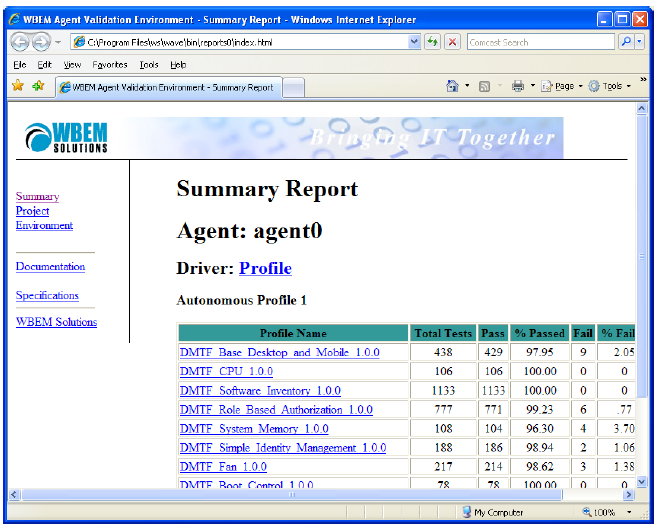Viewport: 659px width, 531px height.
Task: Expand the address bar history dropdown
Action: click(x=414, y=42)
